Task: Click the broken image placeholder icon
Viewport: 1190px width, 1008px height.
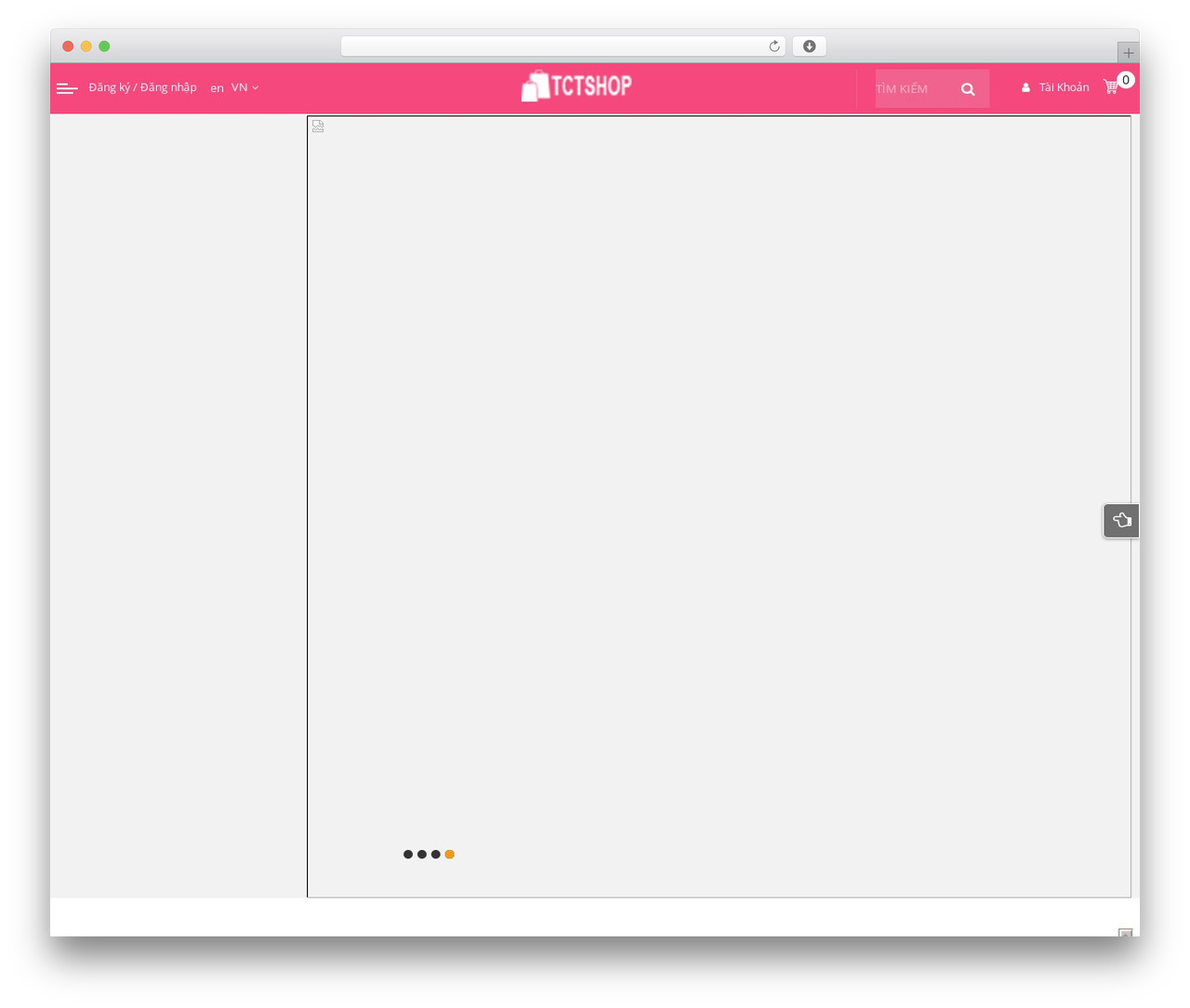Action: pos(318,126)
